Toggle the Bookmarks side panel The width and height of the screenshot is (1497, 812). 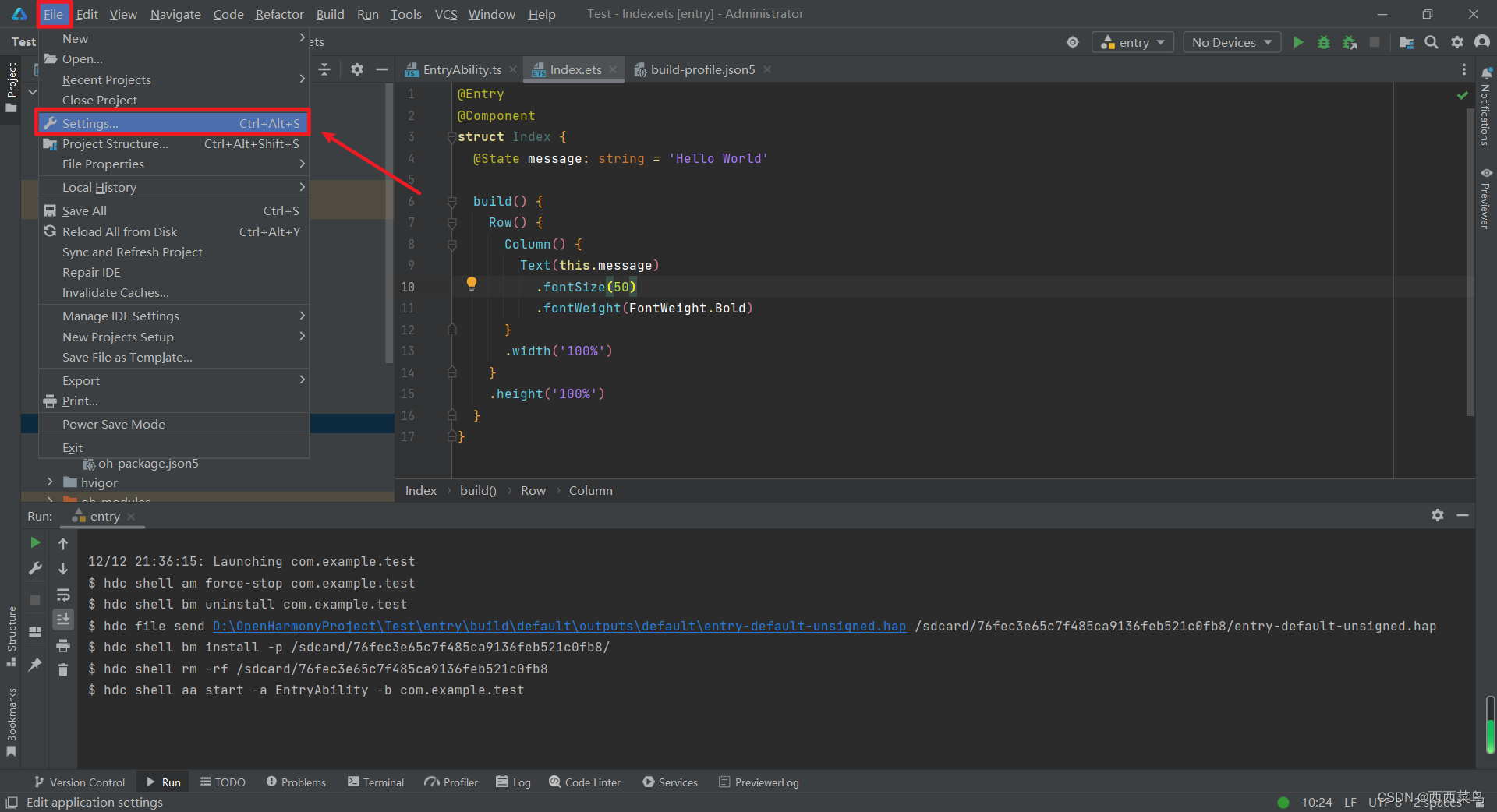[x=11, y=722]
